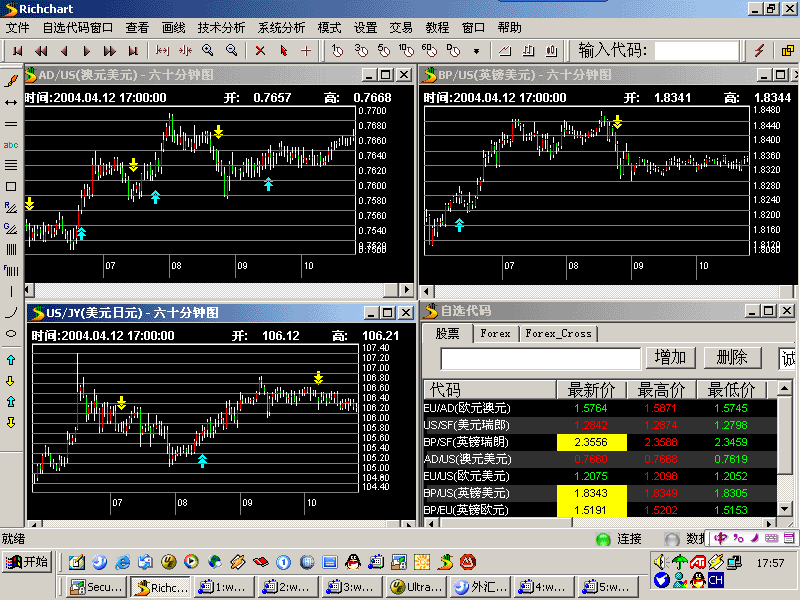Select the pencil drawing tool in left sidebar

click(x=11, y=80)
